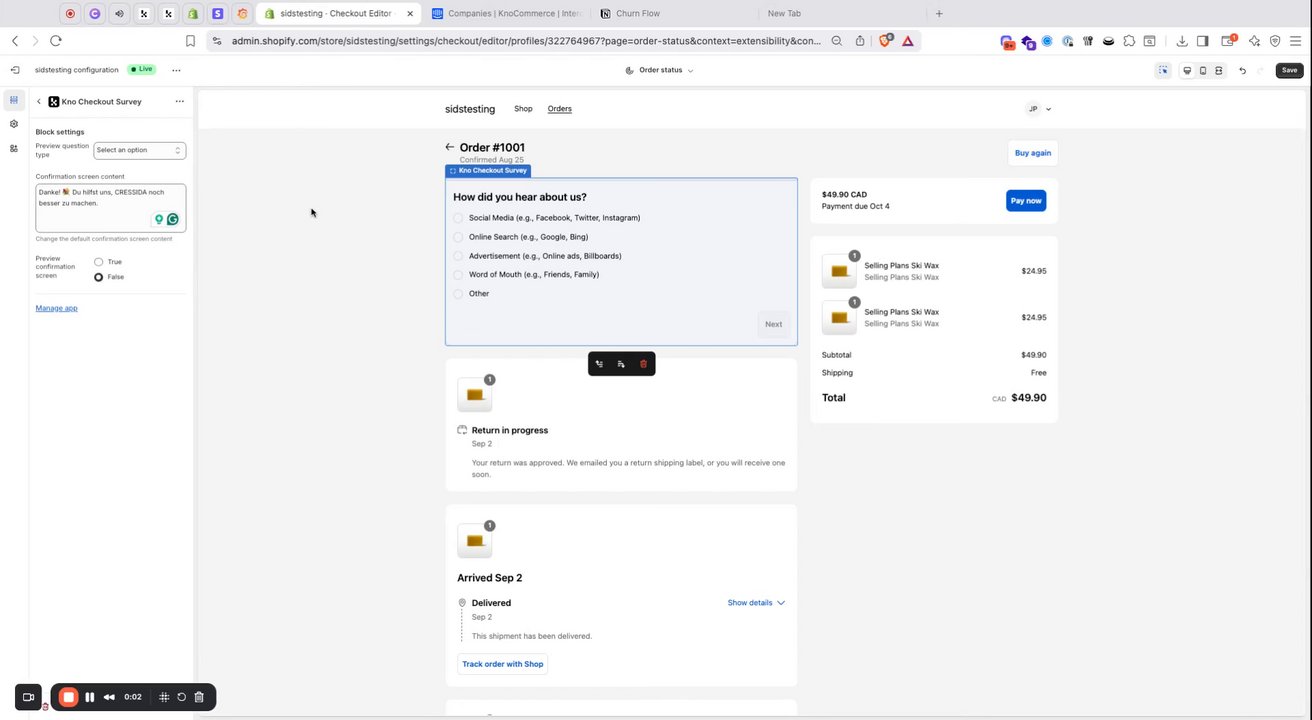This screenshot has width=1312, height=720.
Task: Click the Return in progress product thumbnail
Action: (x=475, y=395)
